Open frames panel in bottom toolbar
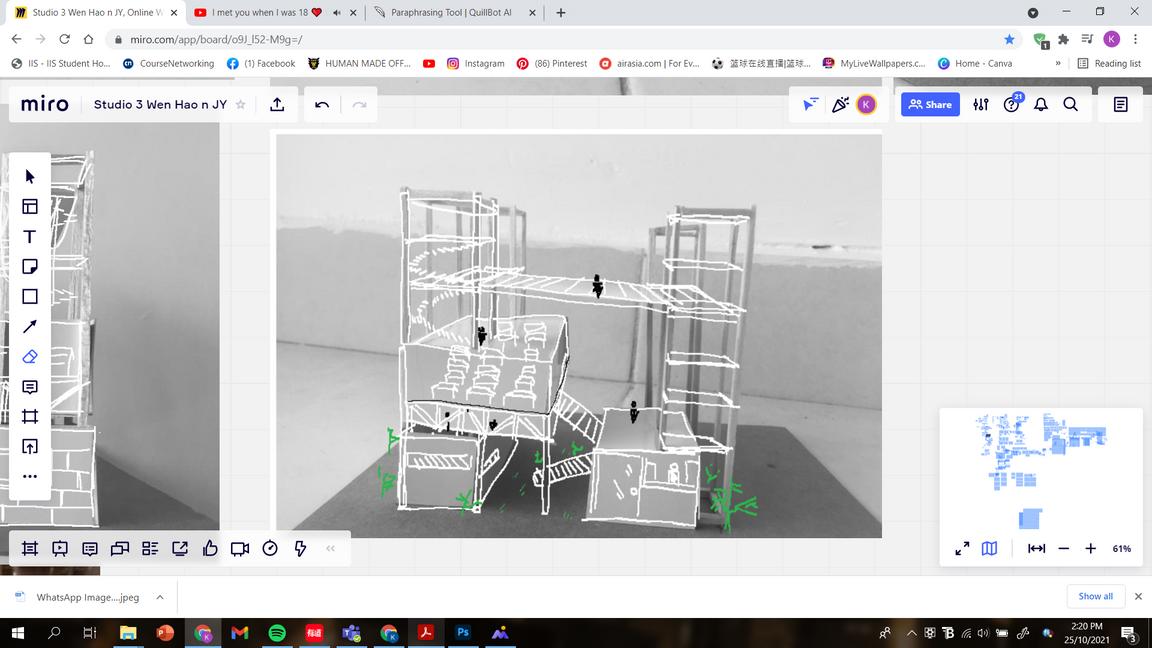This screenshot has width=1152, height=648. click(29, 549)
